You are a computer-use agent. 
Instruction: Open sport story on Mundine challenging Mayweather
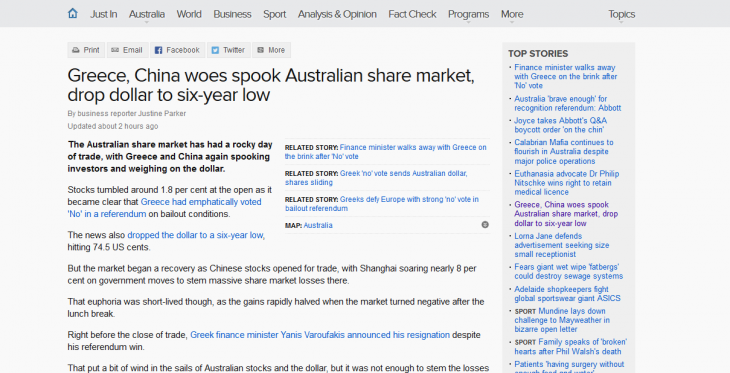point(562,320)
